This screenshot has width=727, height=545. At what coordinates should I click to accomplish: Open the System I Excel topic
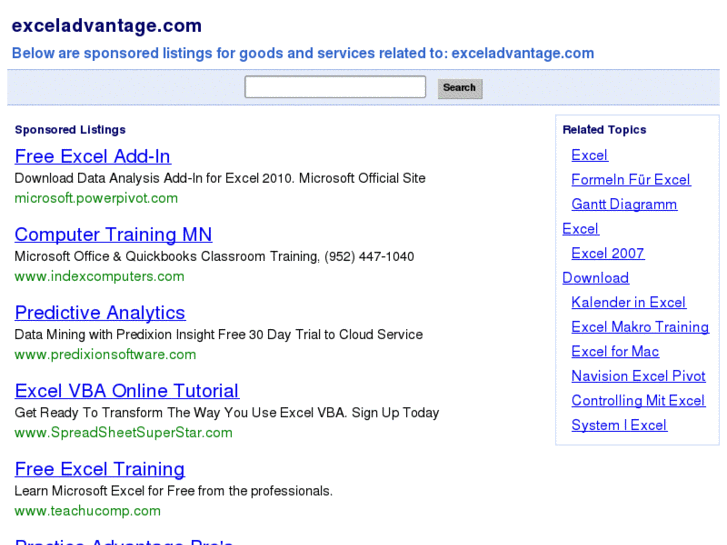[619, 425]
